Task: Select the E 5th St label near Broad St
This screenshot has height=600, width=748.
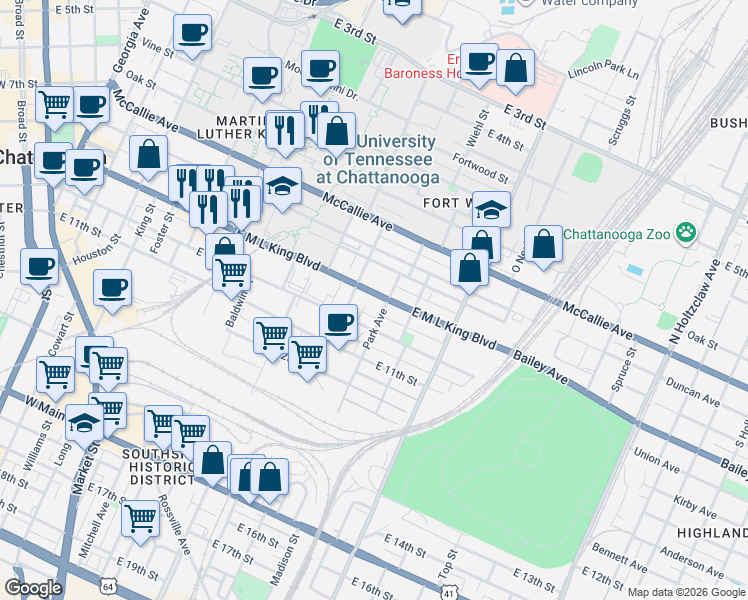Action: (75, 10)
